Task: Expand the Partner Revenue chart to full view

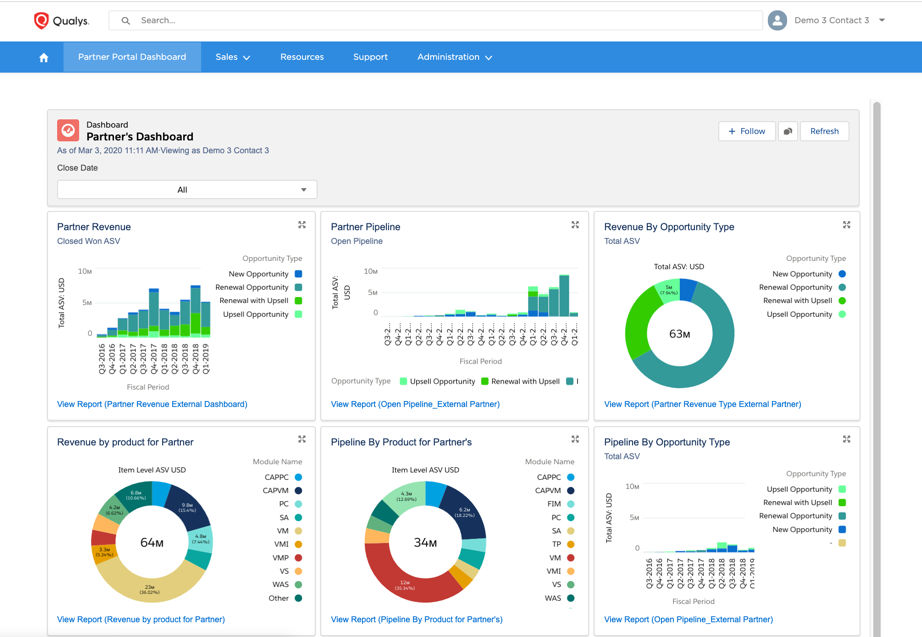Action: [x=302, y=225]
